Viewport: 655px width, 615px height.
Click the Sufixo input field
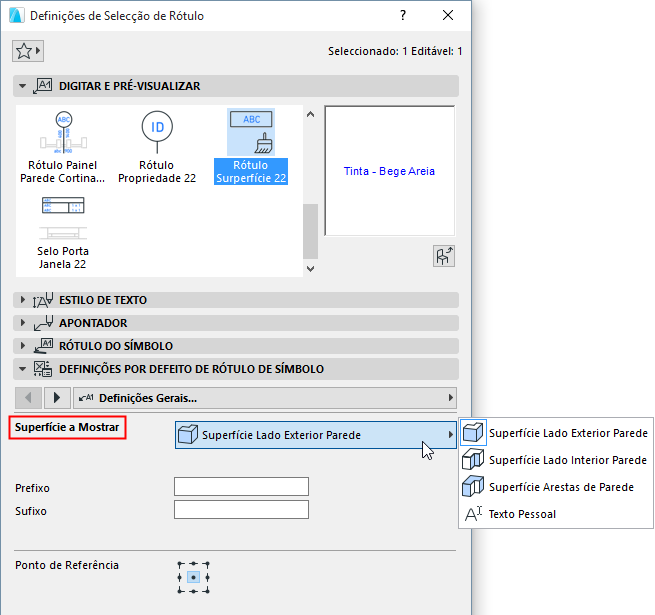(241, 510)
